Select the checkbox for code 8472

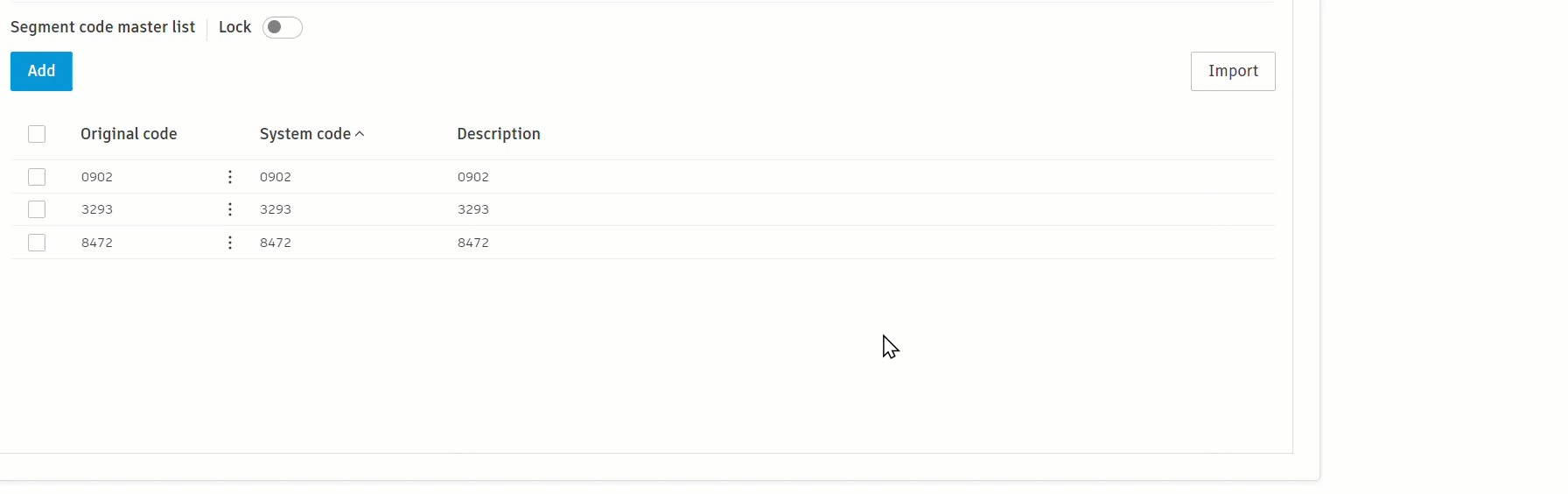click(x=37, y=243)
